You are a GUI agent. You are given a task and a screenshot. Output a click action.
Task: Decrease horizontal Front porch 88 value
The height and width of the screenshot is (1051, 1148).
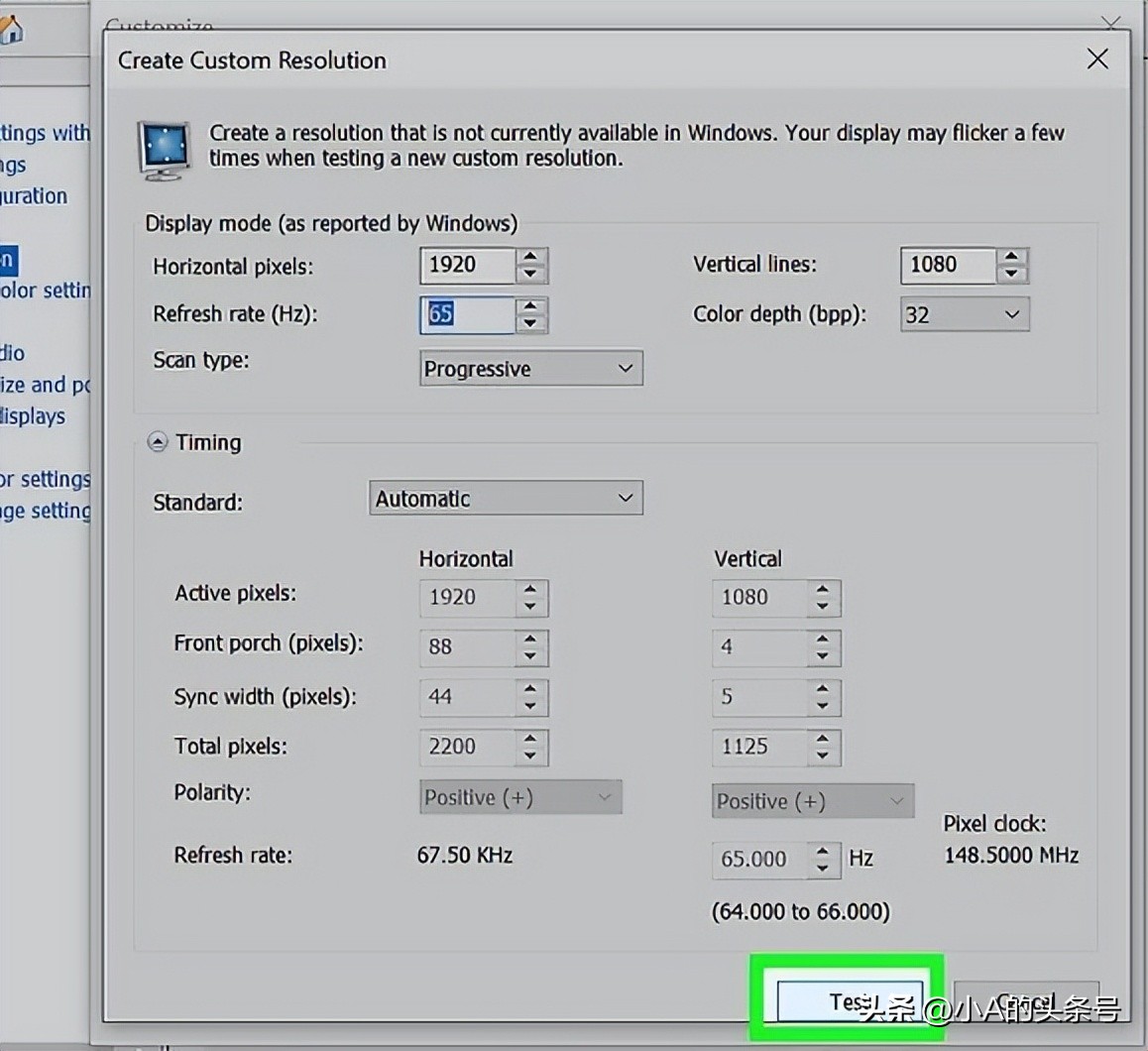click(530, 657)
